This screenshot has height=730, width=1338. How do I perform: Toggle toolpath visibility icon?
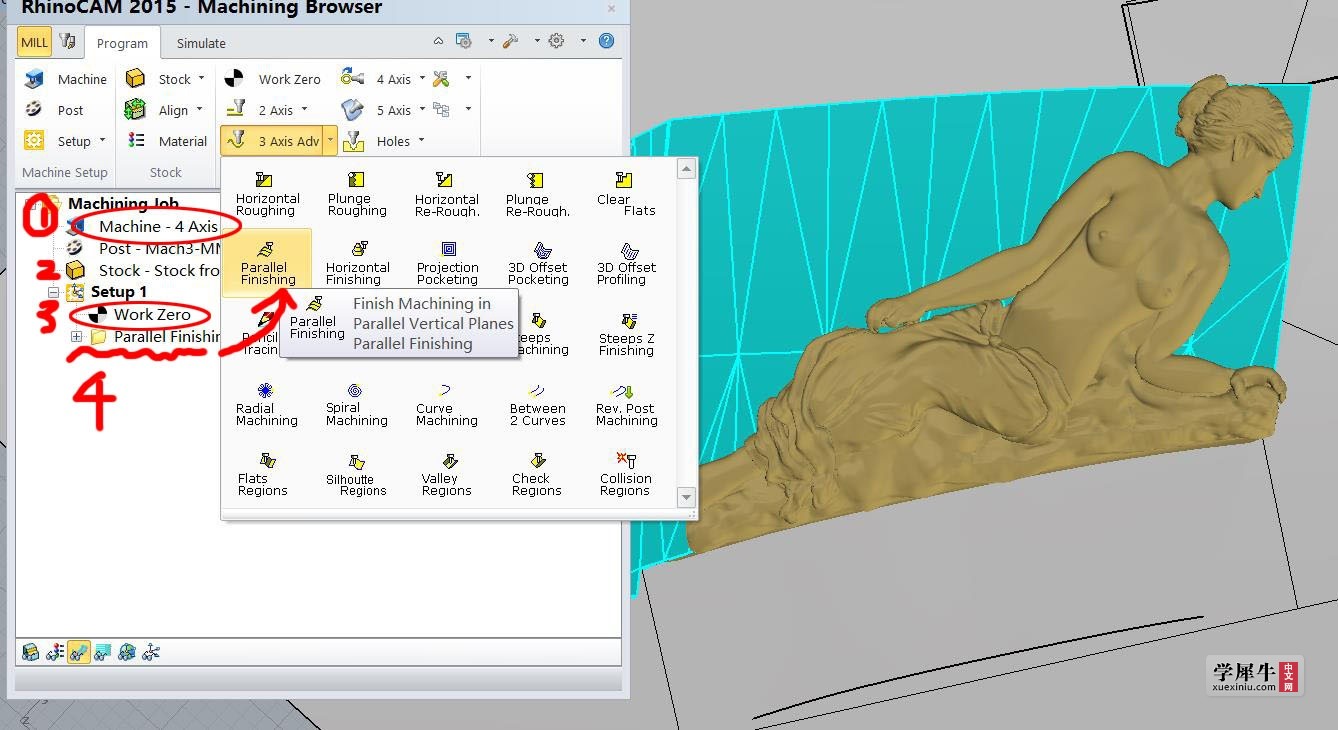pyautogui.click(x=79, y=652)
